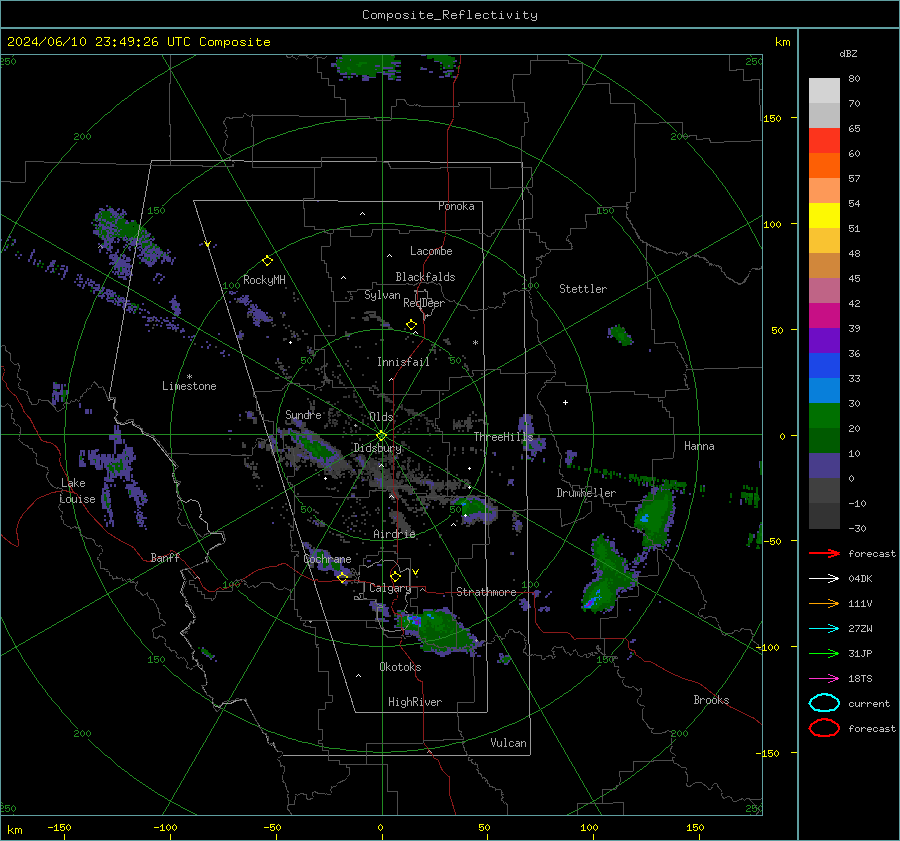Image resolution: width=900 pixels, height=841 pixels.
Task: Click the RedDeer city label
Action: (x=424, y=303)
